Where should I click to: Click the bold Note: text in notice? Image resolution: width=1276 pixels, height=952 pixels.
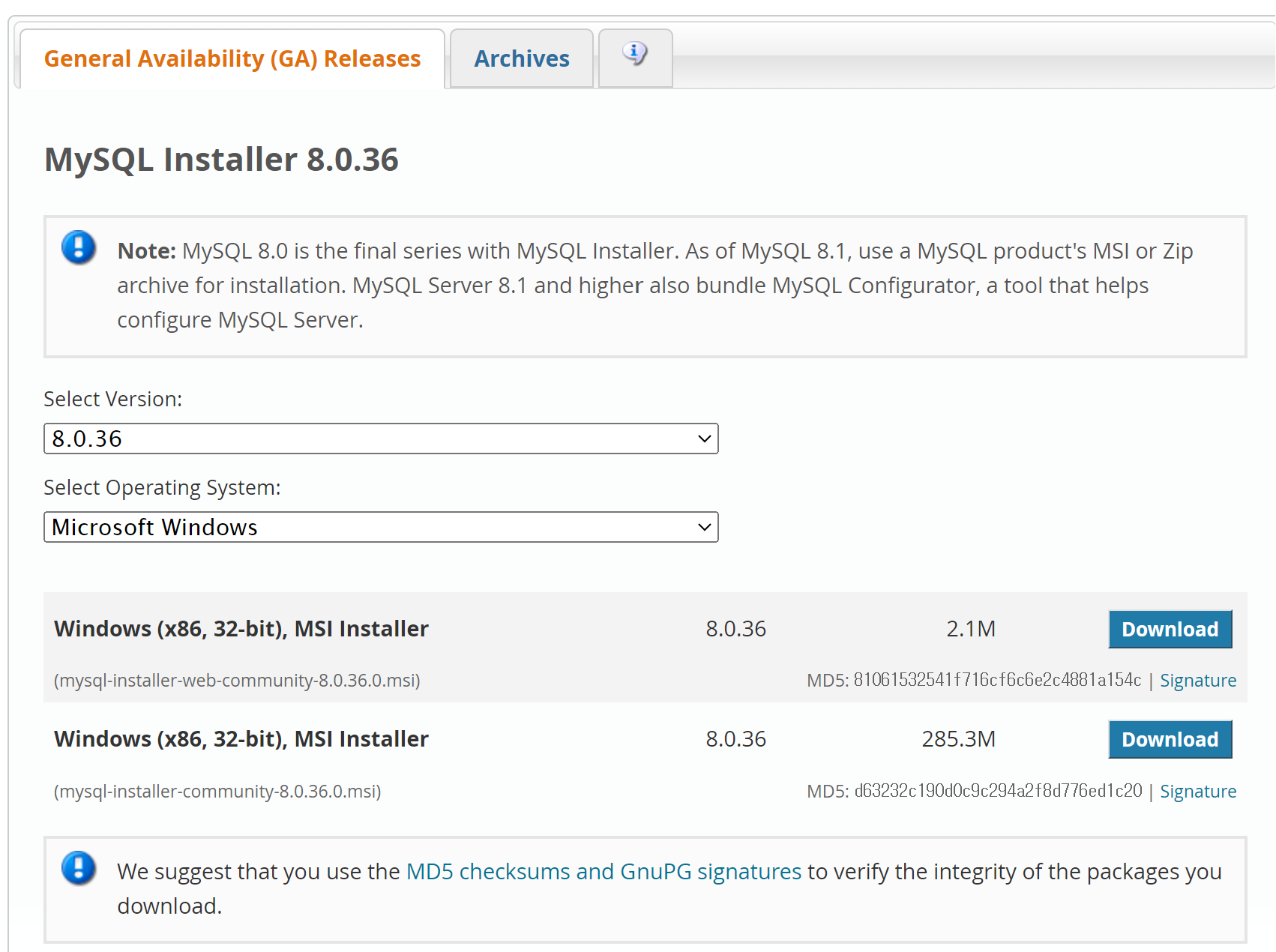click(x=147, y=251)
